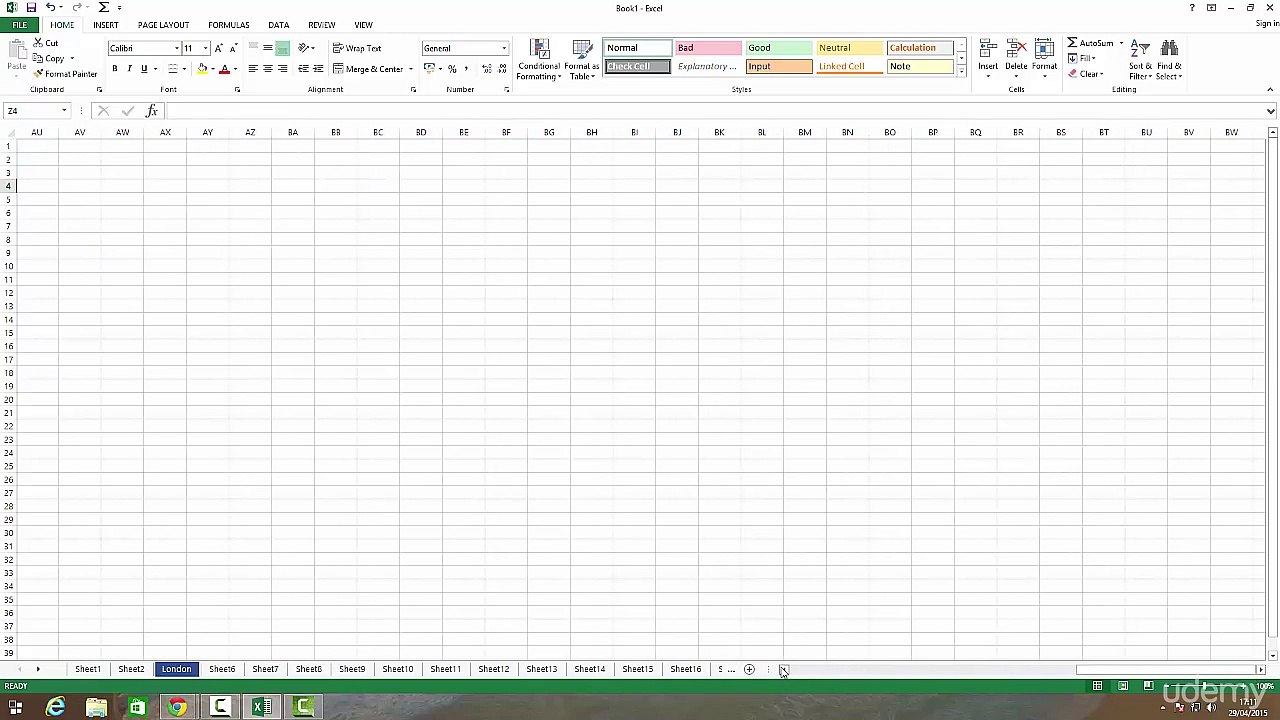Select the London sheet tab
Viewport: 1280px width, 720px height.
176,670
